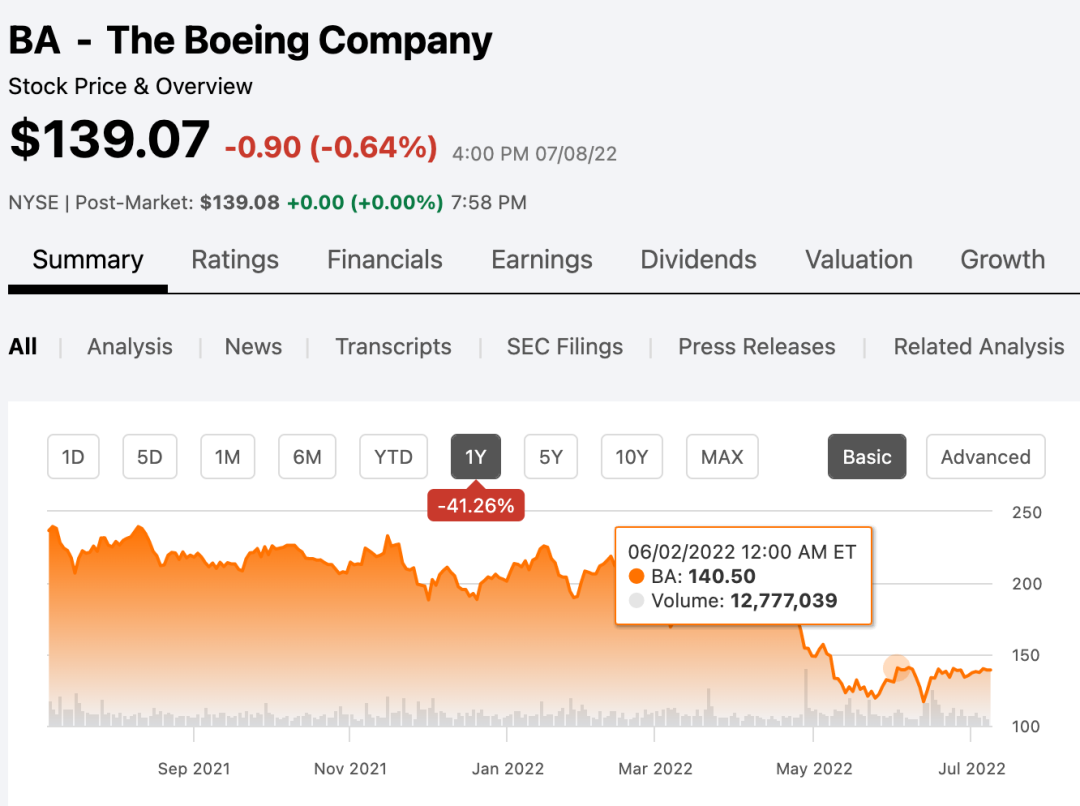The height and width of the screenshot is (806, 1080).
Task: Click the Volume: 12,777,039 tooltip value
Action: click(744, 601)
